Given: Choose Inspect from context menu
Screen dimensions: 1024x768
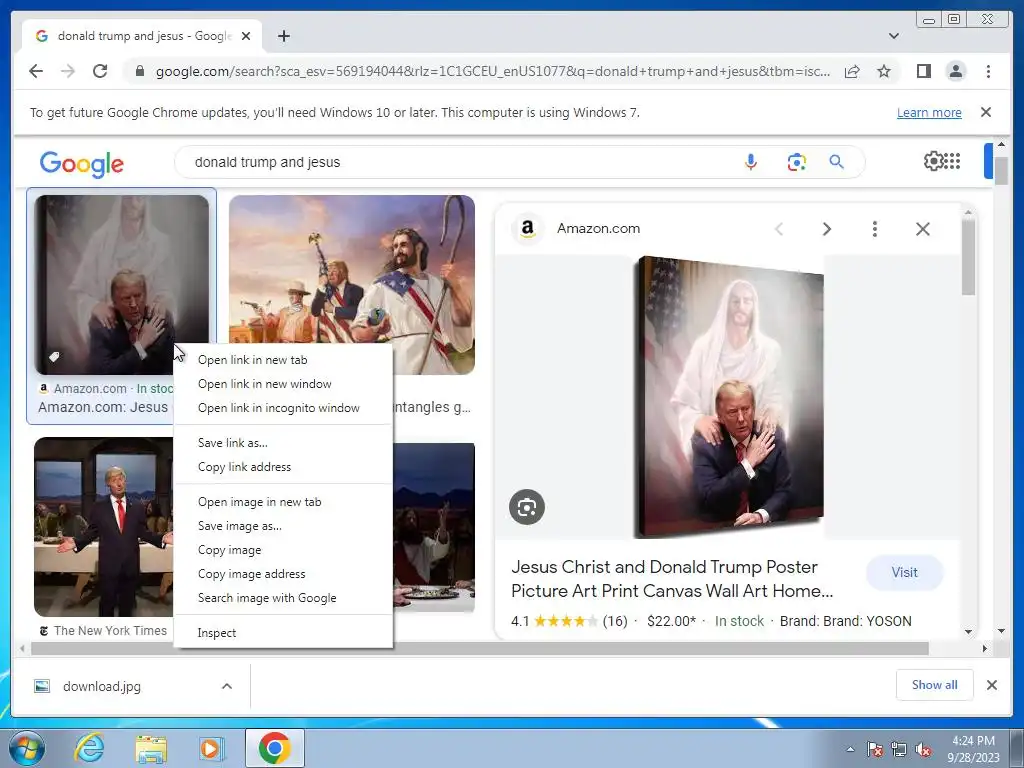Looking at the screenshot, I should click(x=283, y=633).
